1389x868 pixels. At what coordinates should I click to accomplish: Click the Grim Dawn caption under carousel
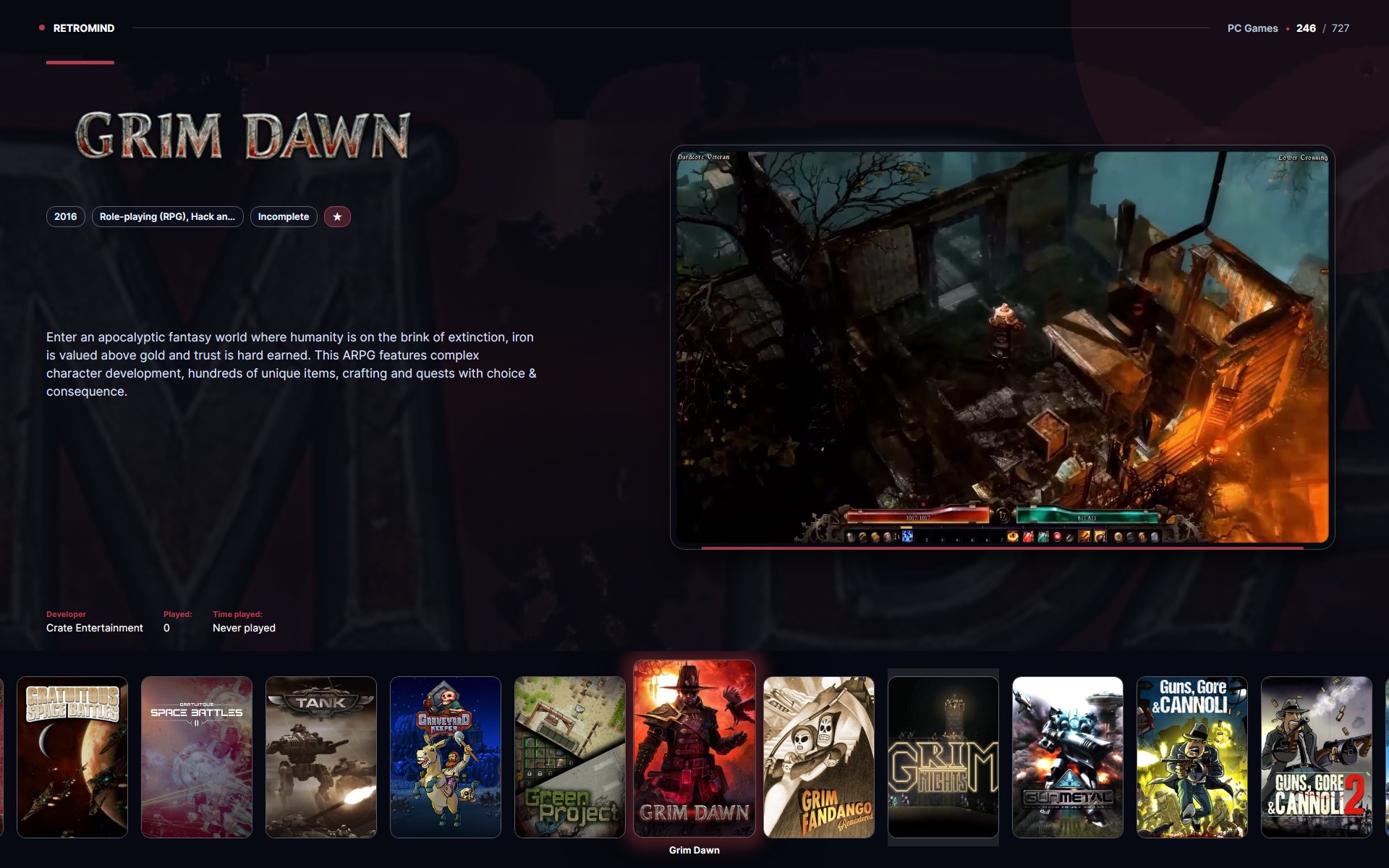point(694,850)
